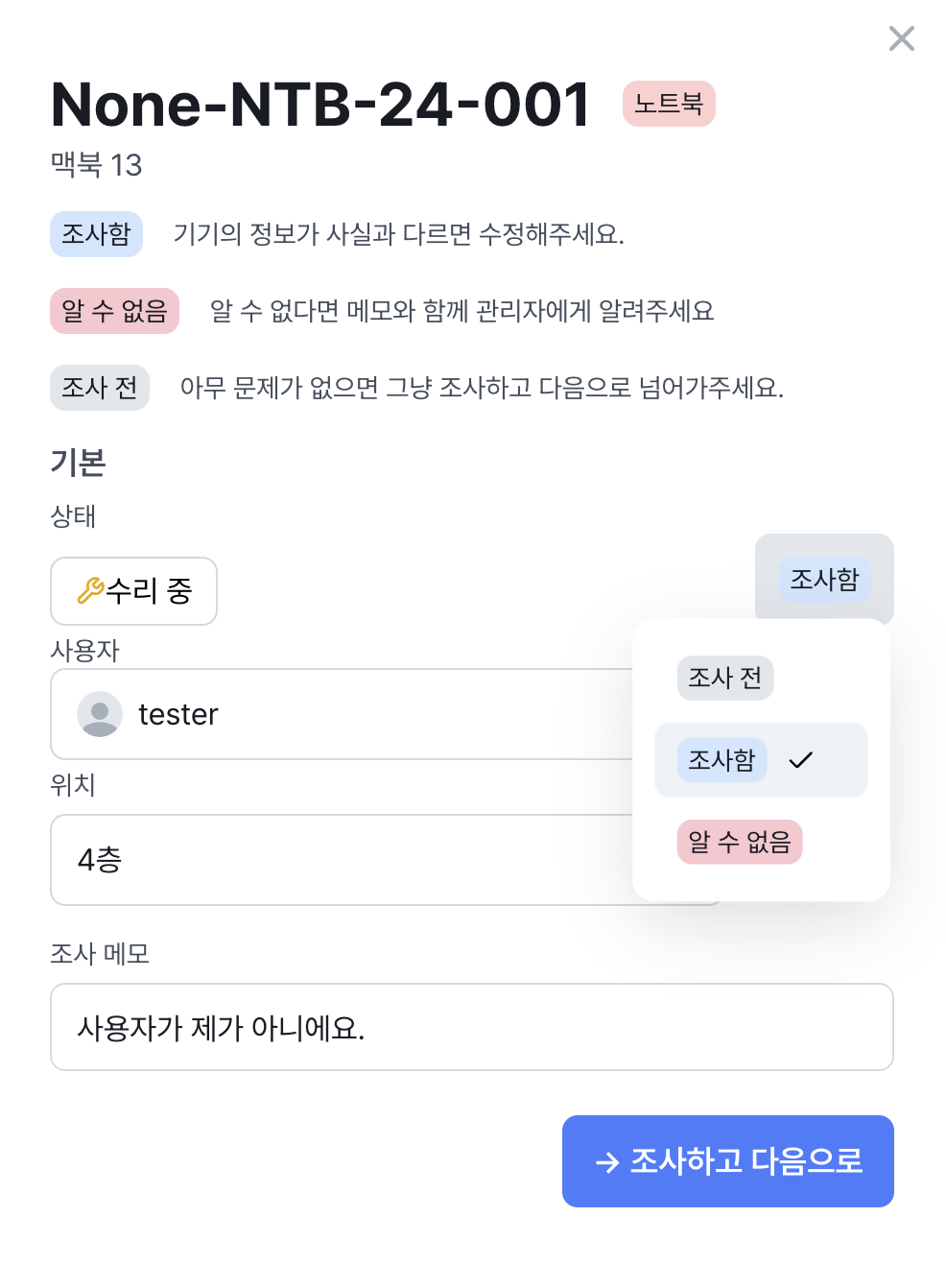The height and width of the screenshot is (1288, 946).
Task: Click the wrench icon in status button
Action: (x=90, y=590)
